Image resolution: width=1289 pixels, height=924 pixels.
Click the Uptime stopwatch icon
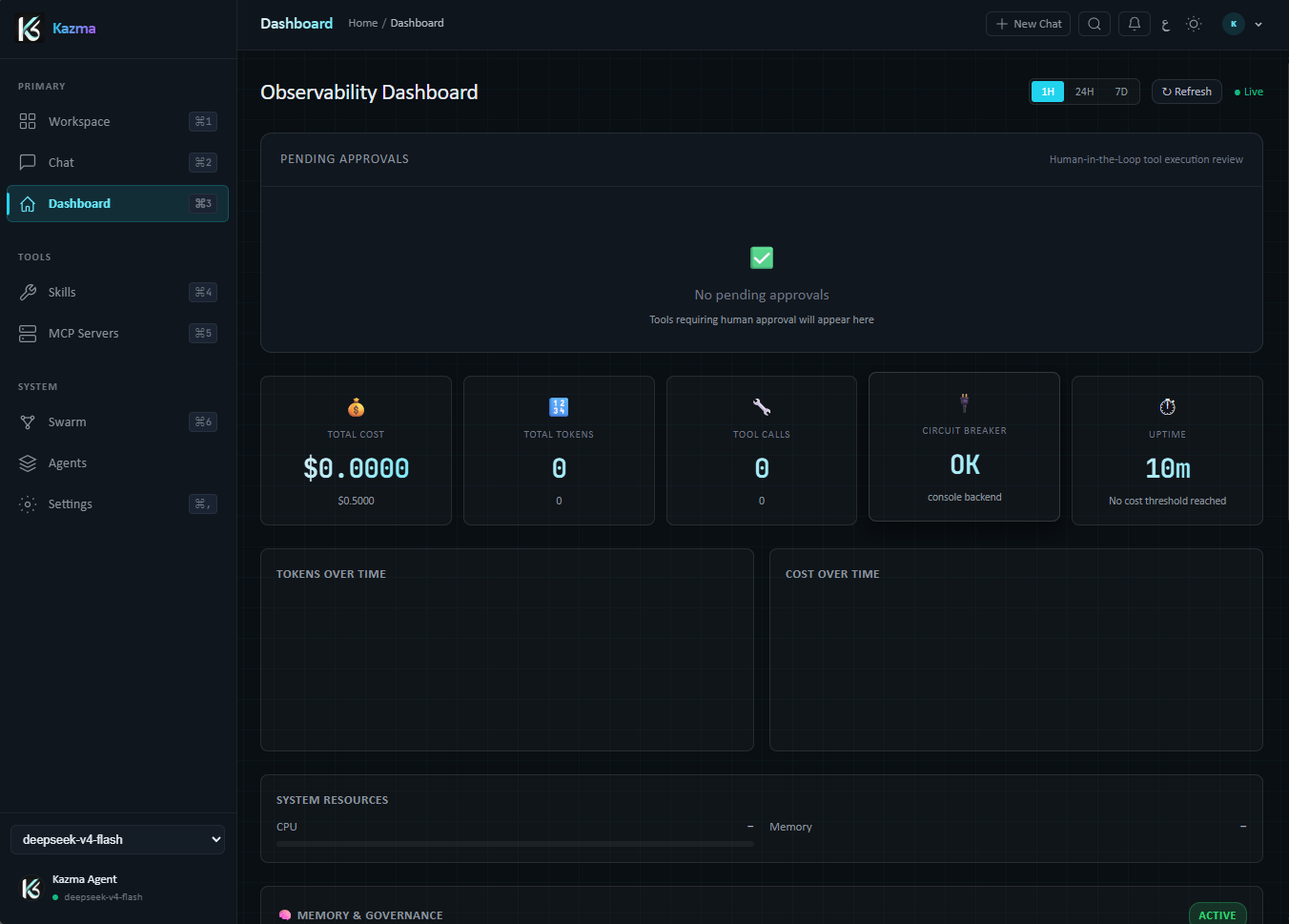(1168, 407)
